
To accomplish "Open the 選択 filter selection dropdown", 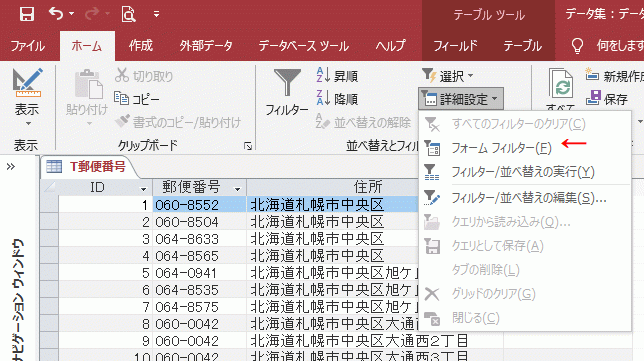I will point(448,76).
